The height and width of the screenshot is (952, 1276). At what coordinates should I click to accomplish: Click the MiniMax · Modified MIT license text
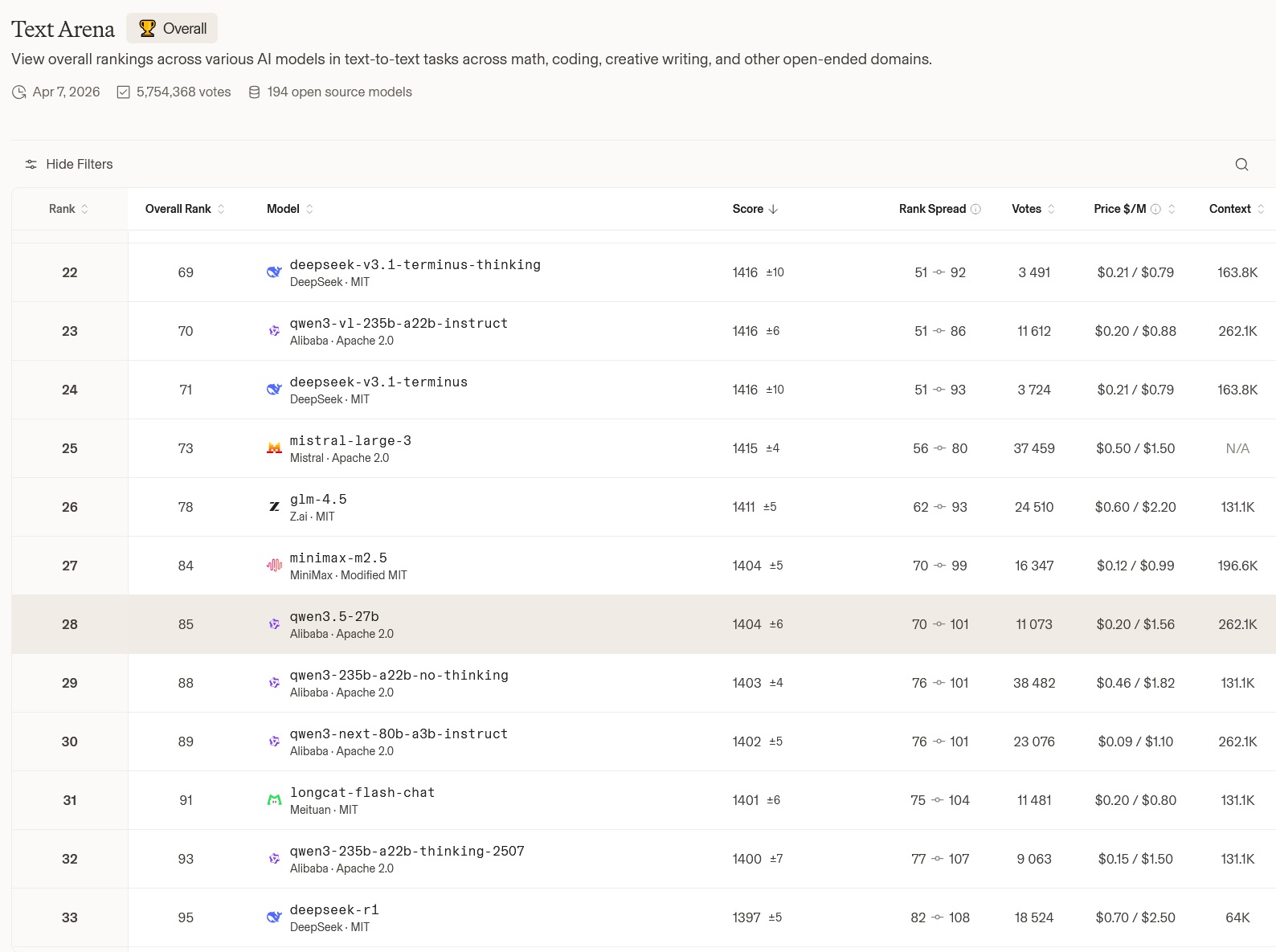pos(348,575)
